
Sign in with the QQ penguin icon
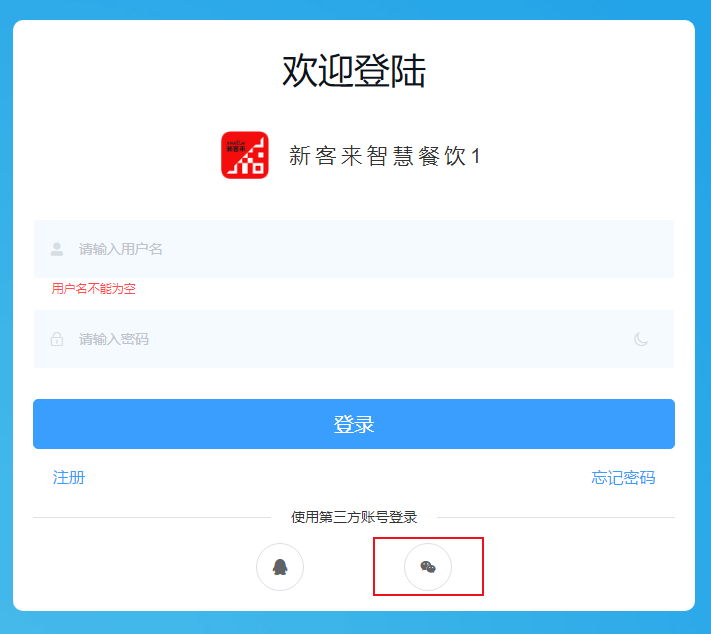tap(280, 567)
